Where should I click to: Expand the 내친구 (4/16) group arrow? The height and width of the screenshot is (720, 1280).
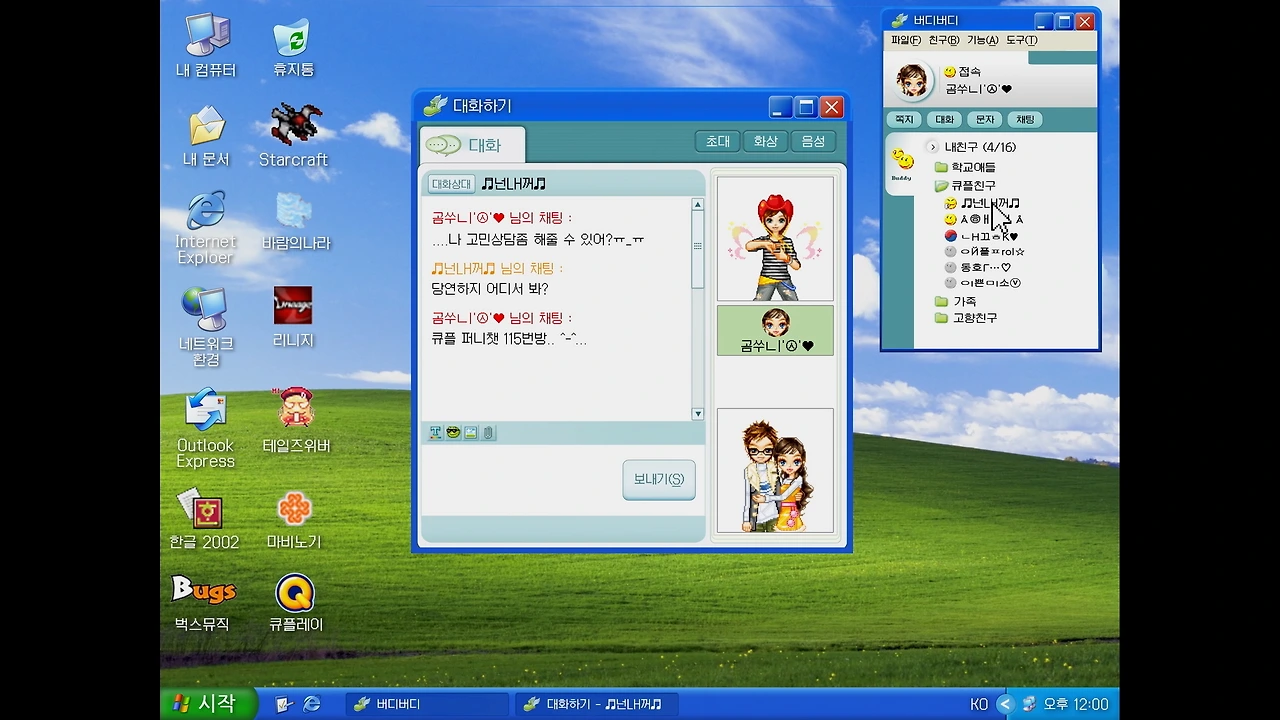[x=932, y=147]
